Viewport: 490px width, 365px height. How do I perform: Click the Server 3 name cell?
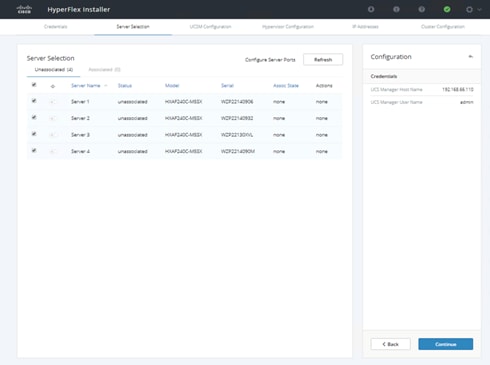80,135
